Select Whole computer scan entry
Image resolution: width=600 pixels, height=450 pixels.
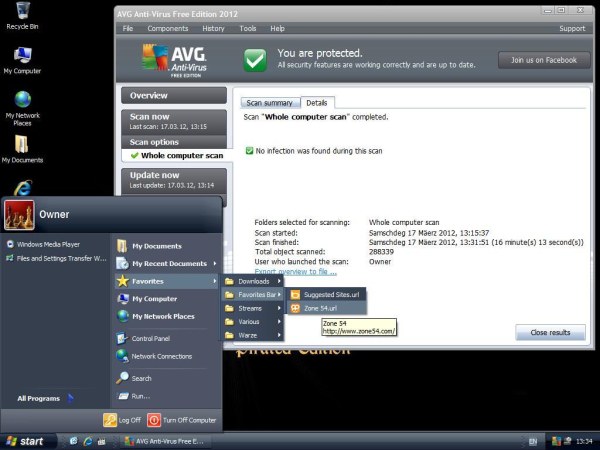(x=177, y=155)
